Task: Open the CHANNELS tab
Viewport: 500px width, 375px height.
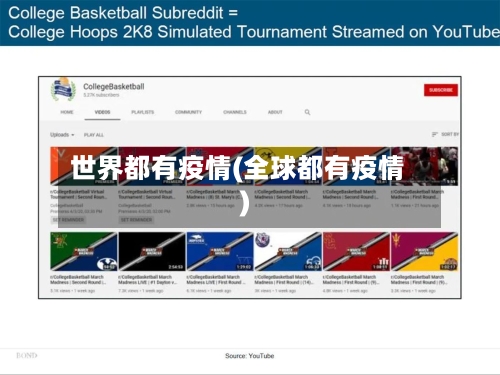Action: (x=235, y=112)
